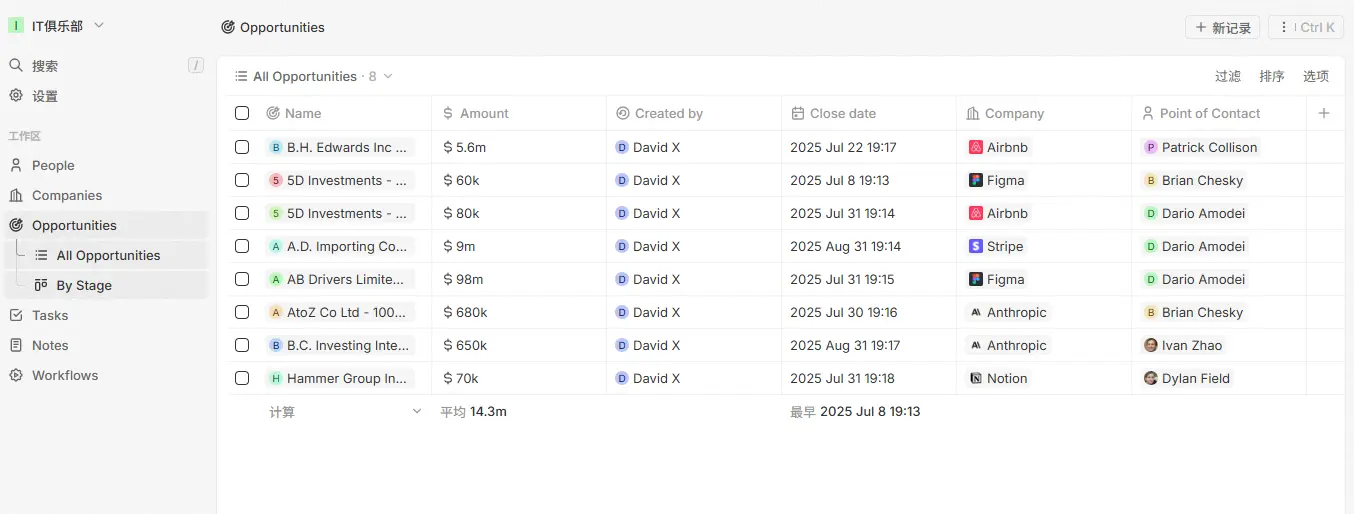The image size is (1354, 514).
Task: Click the 过滤 filter button
Action: tap(1228, 77)
